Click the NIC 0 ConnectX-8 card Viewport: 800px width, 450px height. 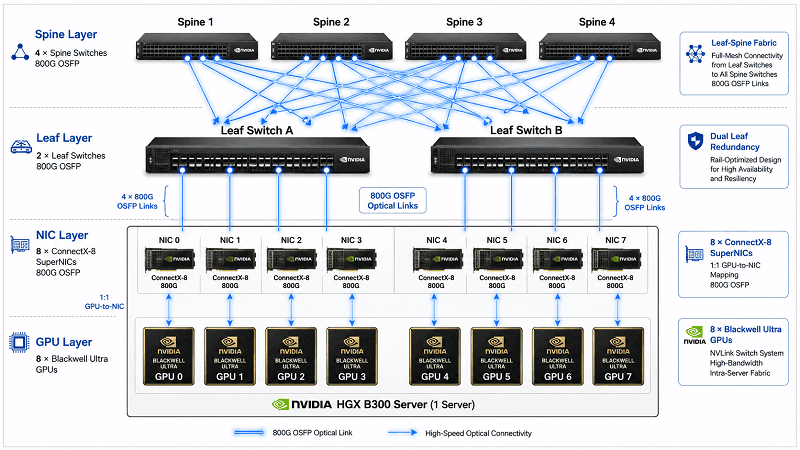coord(169,260)
